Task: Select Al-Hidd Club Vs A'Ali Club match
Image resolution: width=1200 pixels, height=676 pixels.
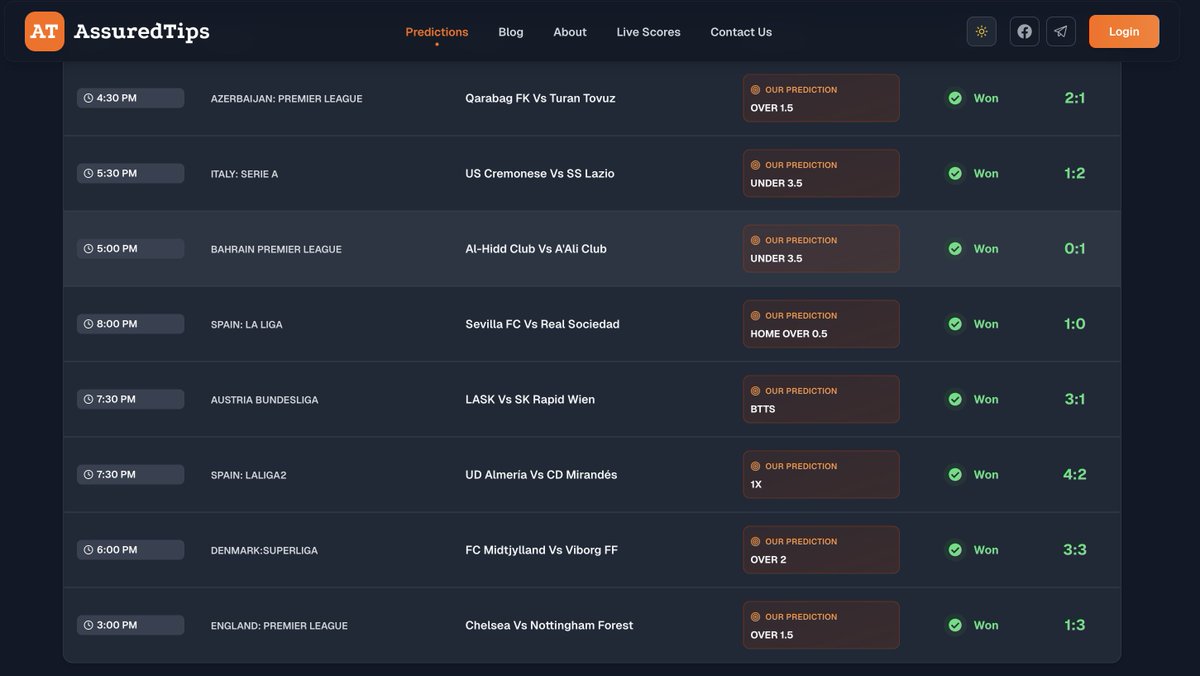Action: tap(536, 248)
